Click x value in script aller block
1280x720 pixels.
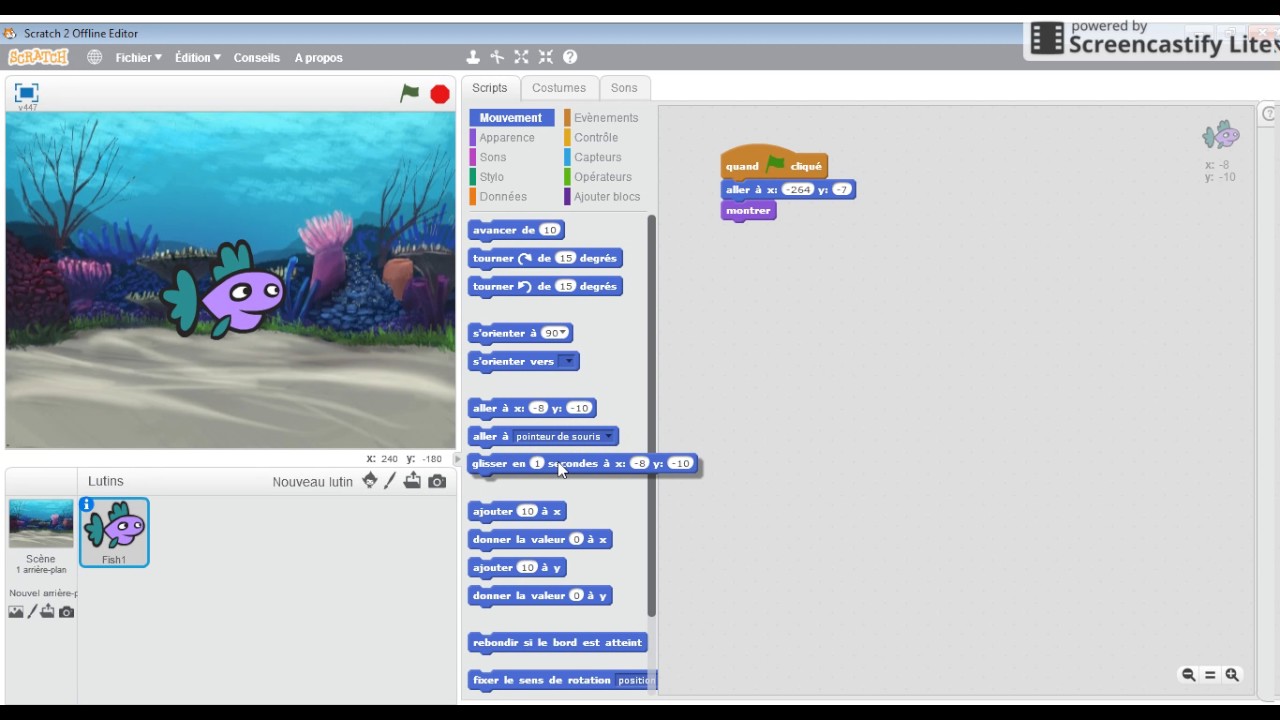click(x=797, y=190)
